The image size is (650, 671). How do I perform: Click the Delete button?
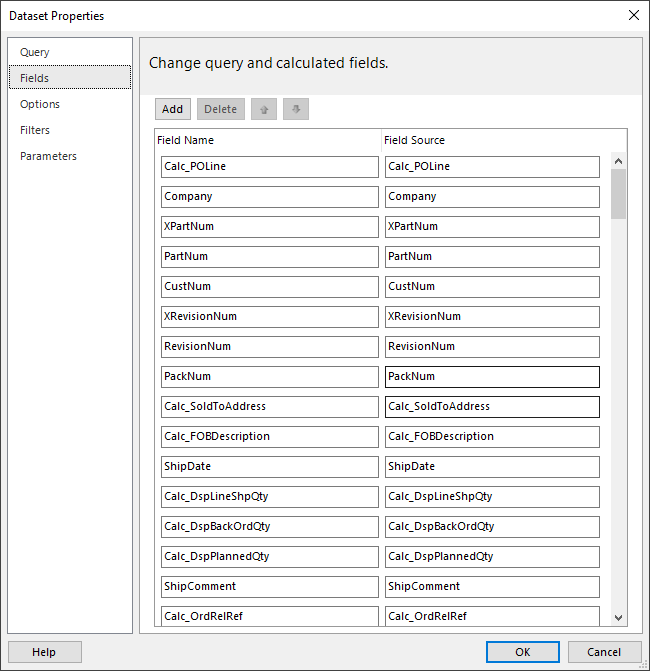pyautogui.click(x=221, y=109)
